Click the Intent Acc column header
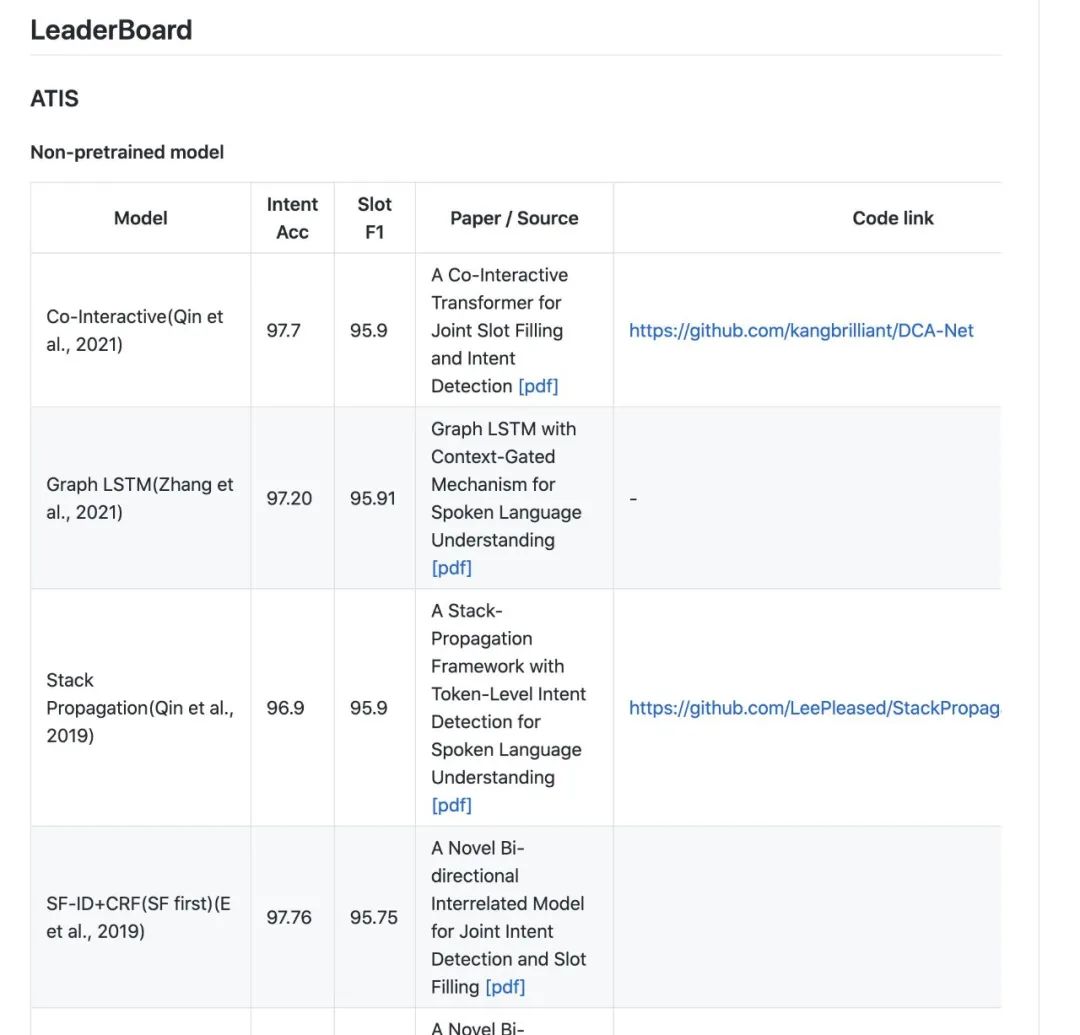The image size is (1080, 1035). (292, 218)
